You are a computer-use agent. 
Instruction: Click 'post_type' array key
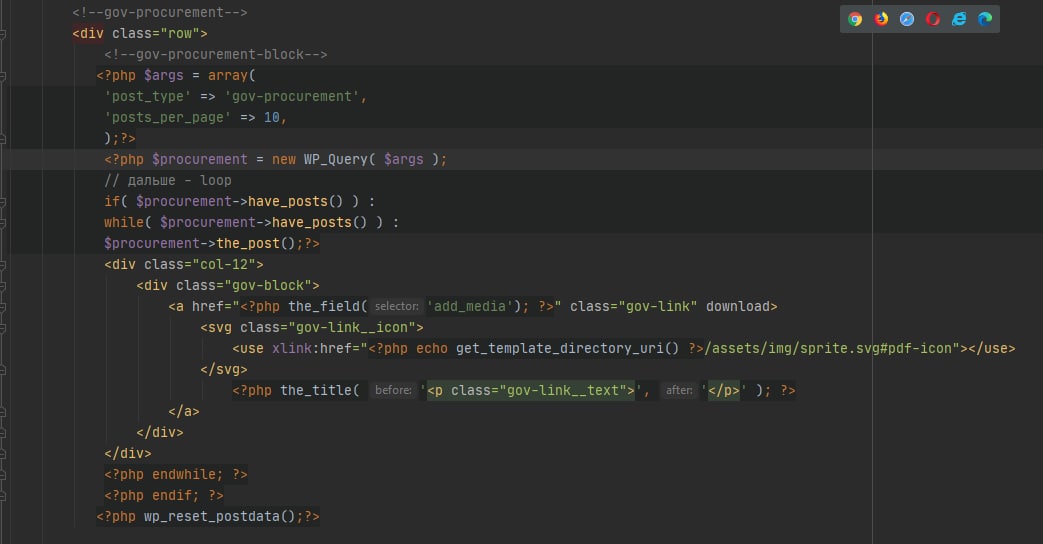coord(148,96)
